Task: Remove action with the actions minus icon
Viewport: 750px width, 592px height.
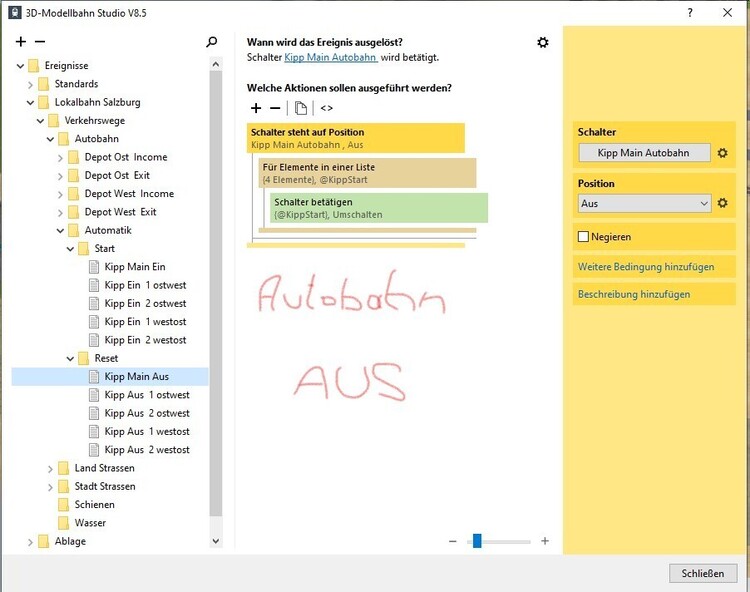Action: [x=275, y=108]
